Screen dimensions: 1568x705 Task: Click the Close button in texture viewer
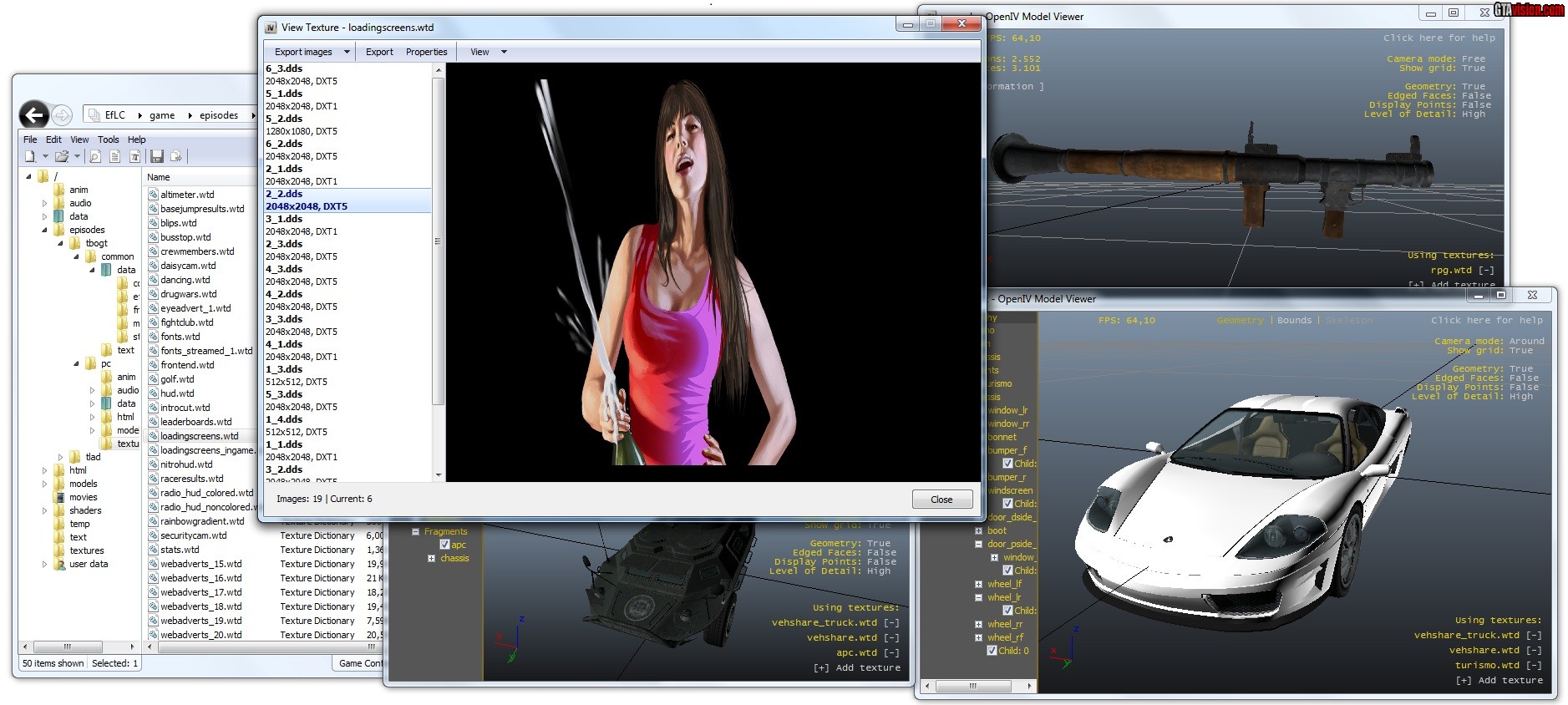[941, 500]
